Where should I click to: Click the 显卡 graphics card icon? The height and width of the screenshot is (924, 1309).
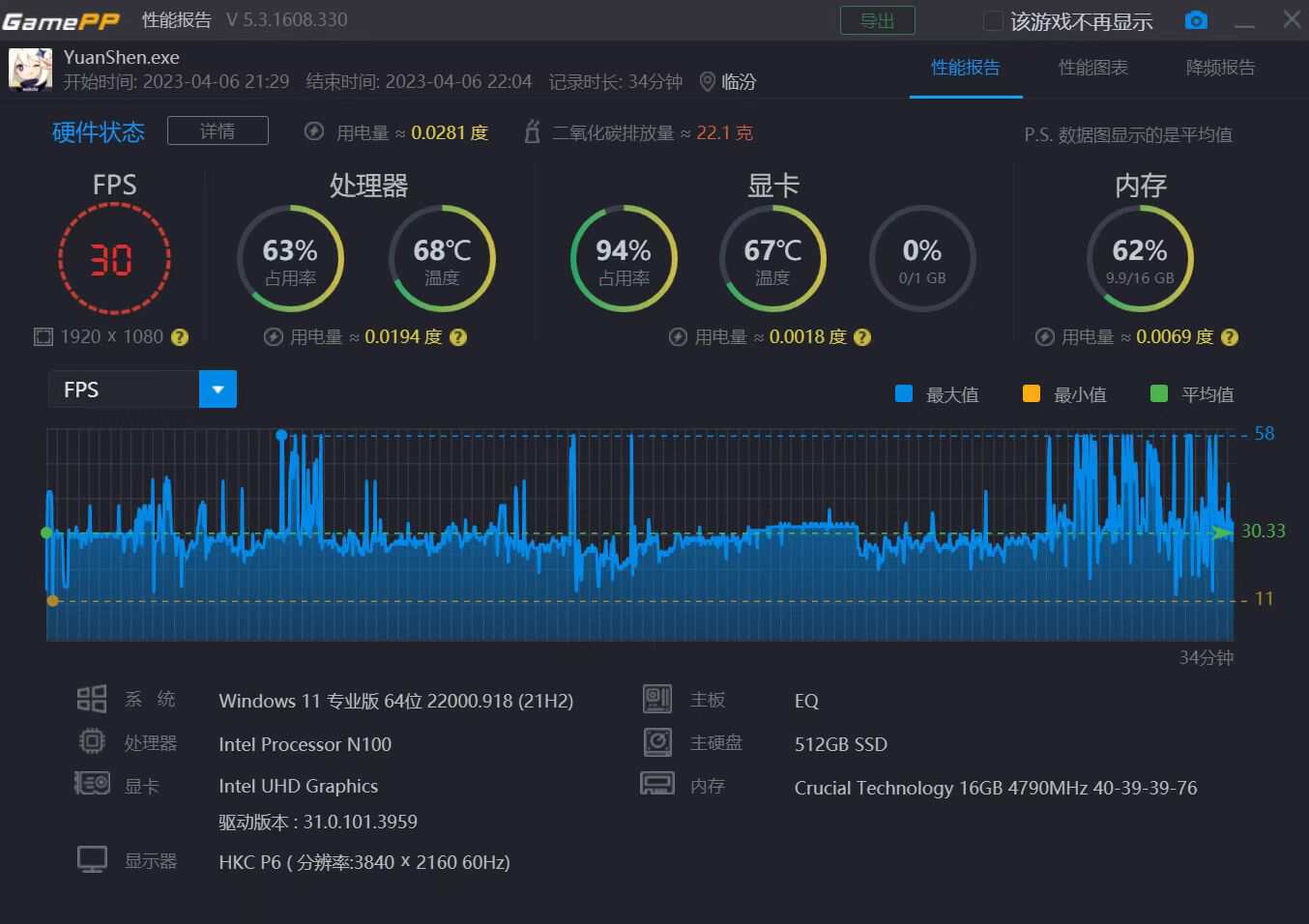tap(92, 785)
